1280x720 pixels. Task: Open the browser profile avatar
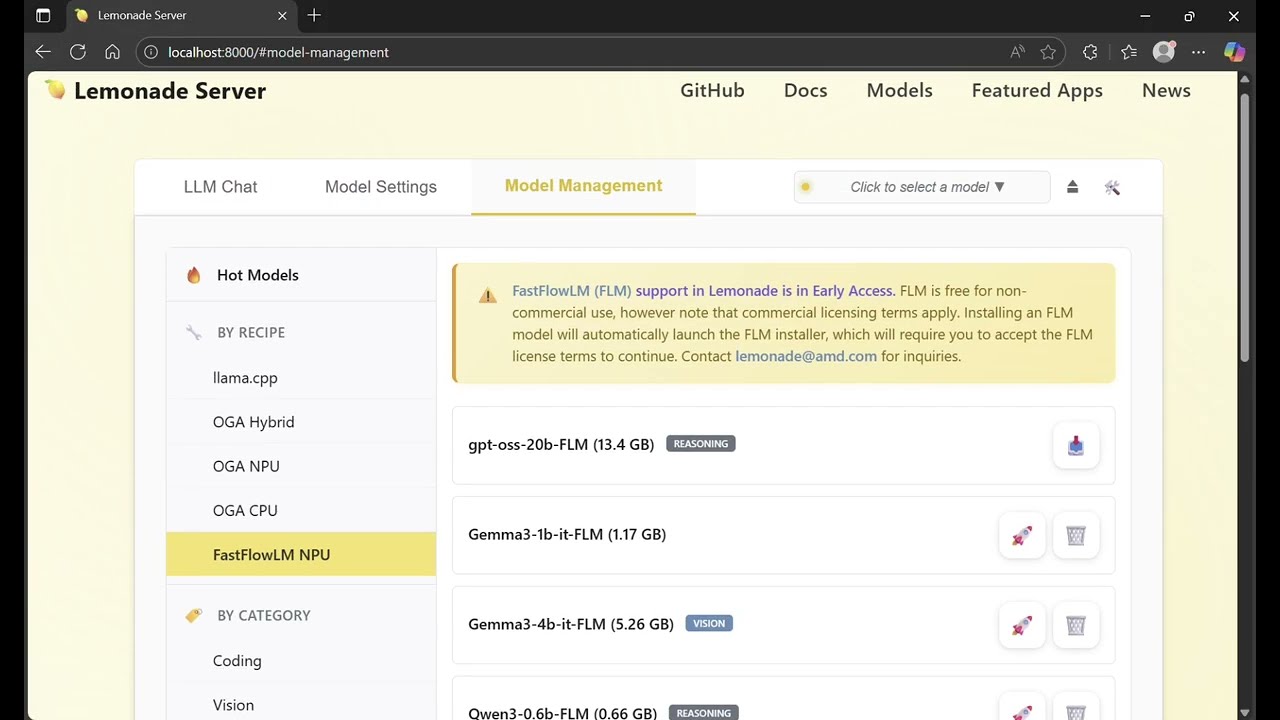1164,52
